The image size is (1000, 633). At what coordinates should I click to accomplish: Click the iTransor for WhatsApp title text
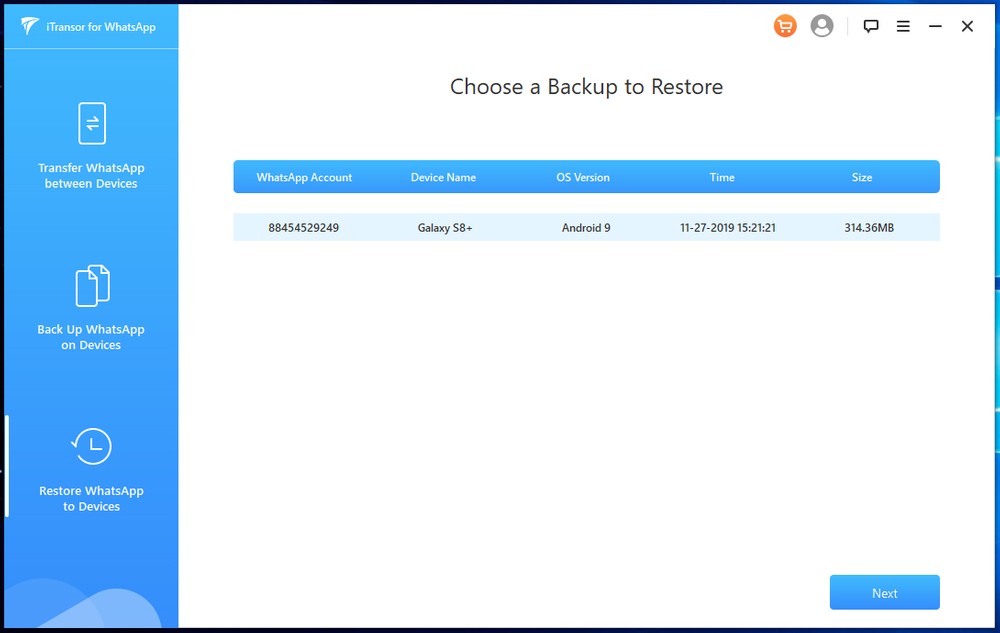(x=101, y=27)
